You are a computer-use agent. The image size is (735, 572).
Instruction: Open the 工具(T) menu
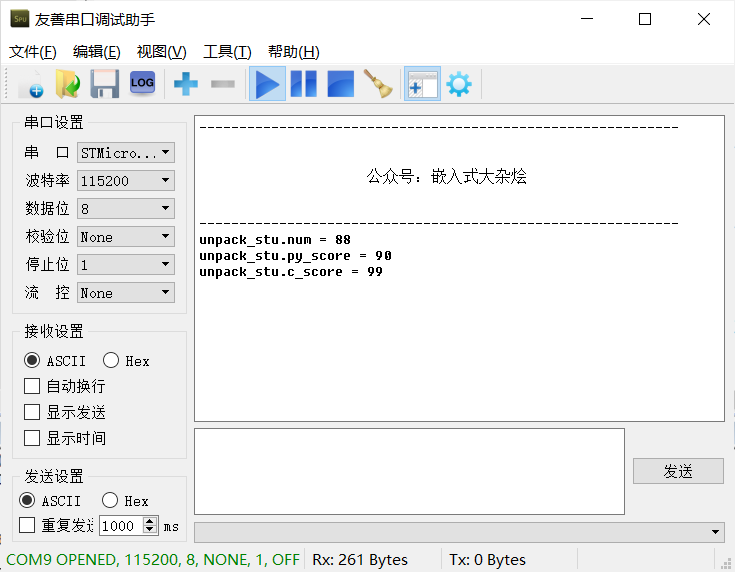click(x=227, y=52)
